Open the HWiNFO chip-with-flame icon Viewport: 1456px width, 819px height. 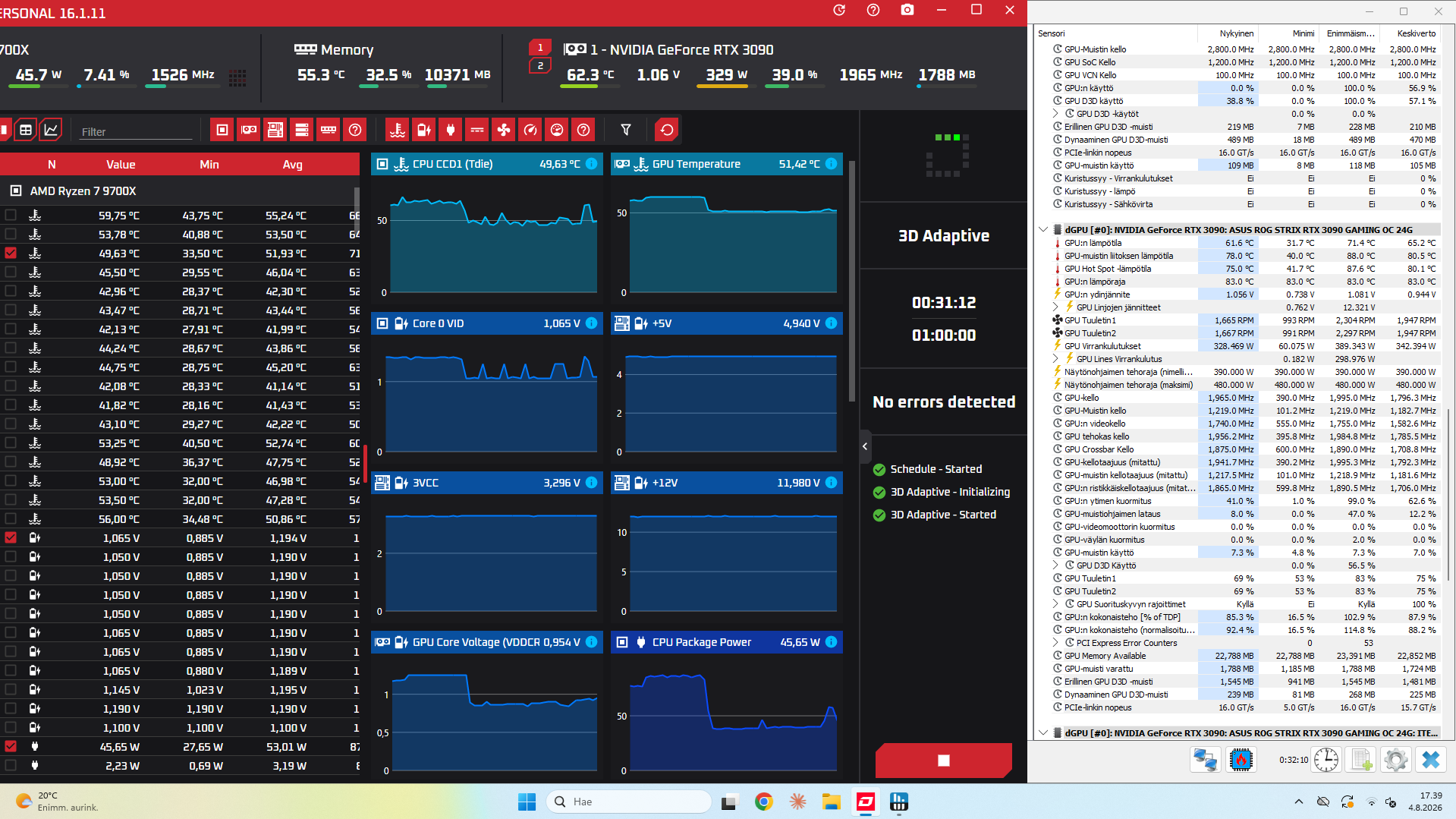1241,760
